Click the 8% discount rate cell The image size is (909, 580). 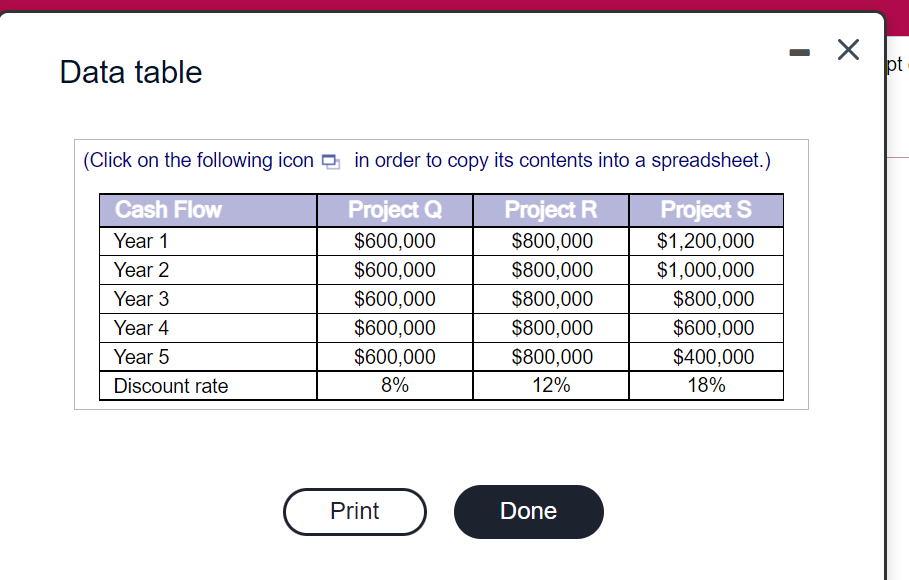(x=395, y=385)
